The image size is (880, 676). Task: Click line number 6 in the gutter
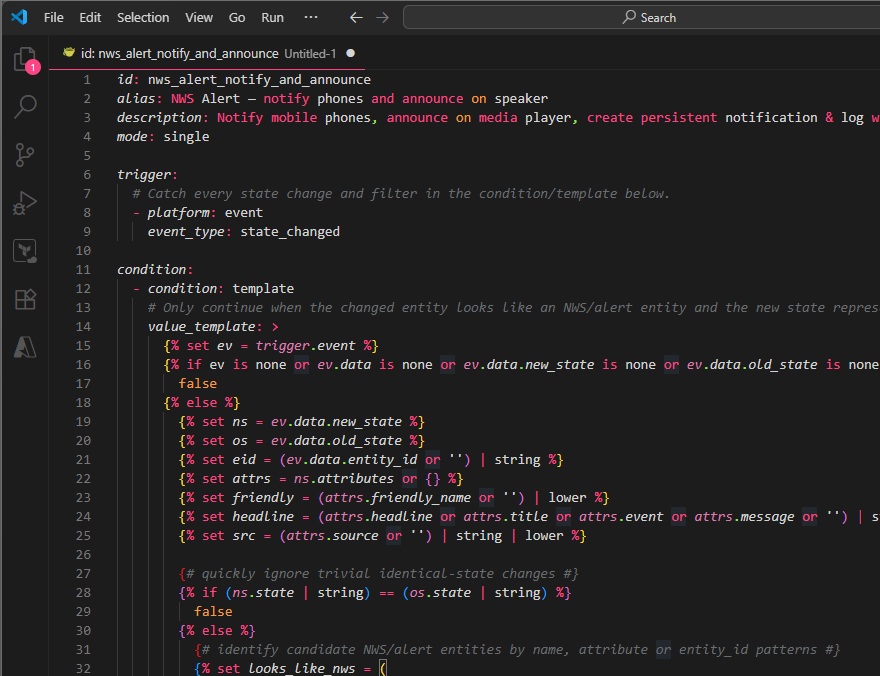(x=87, y=174)
